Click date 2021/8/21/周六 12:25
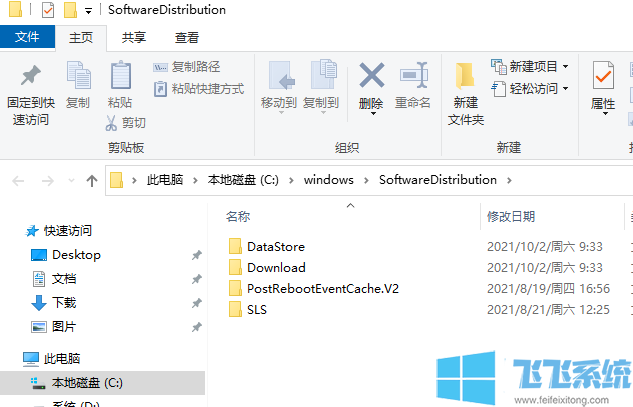The image size is (633, 407). 548,309
